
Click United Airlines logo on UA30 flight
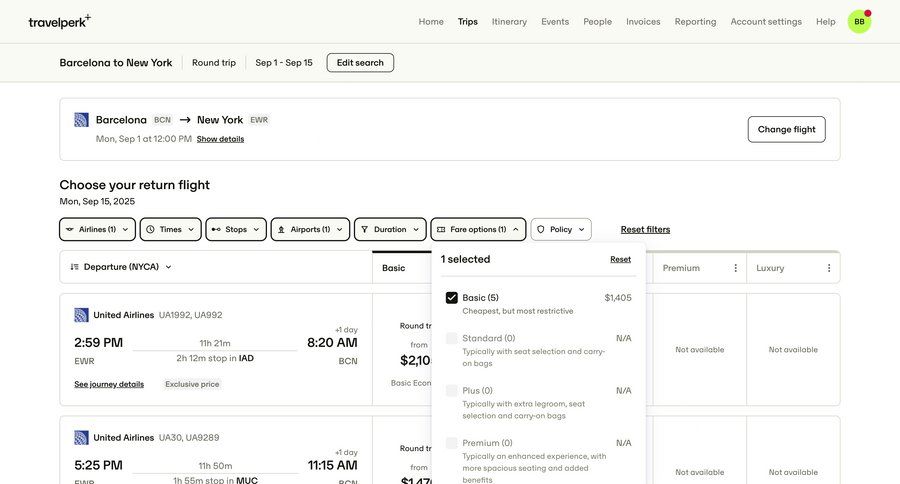click(82, 438)
